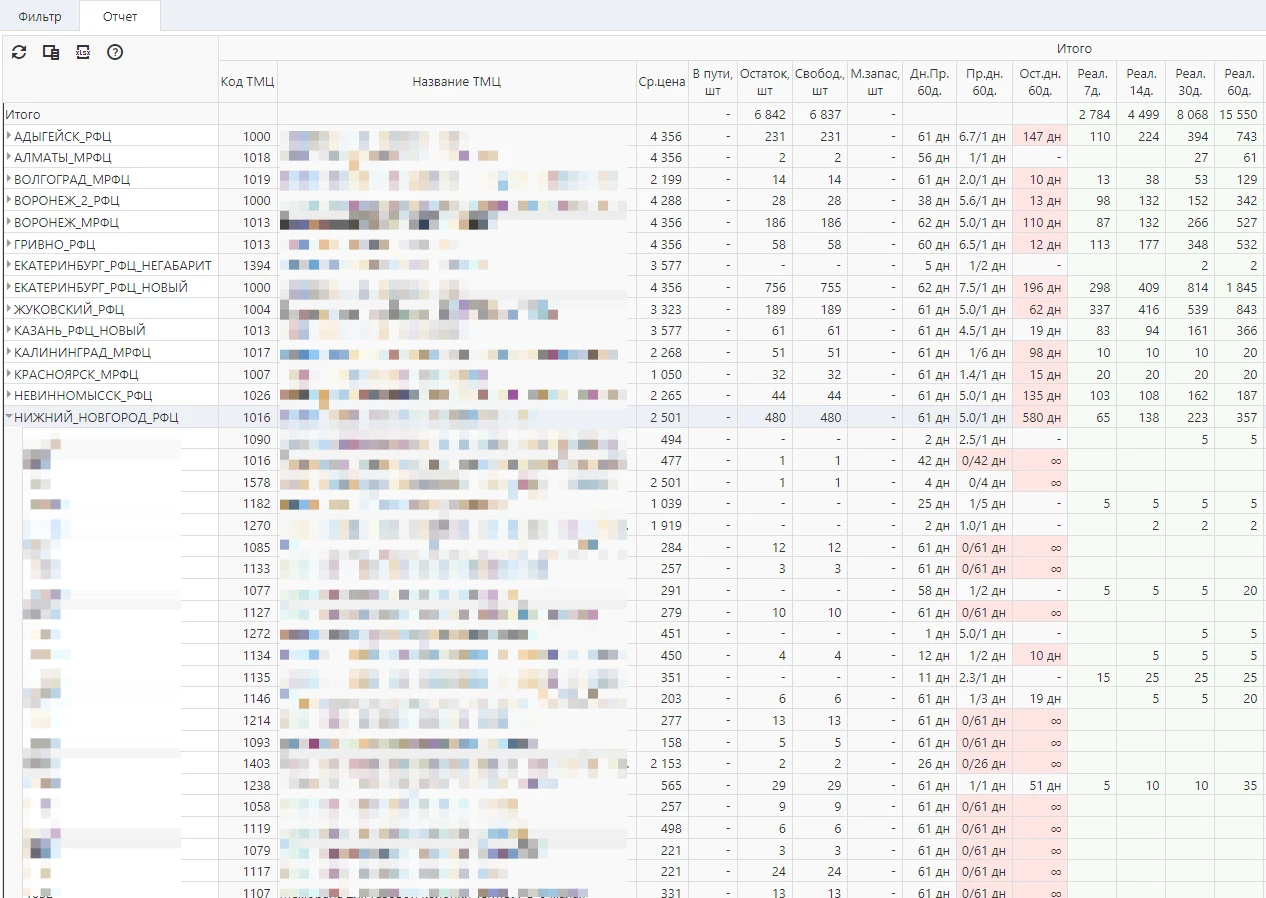Open help via question mark icon
The height and width of the screenshot is (898, 1266).
[x=115, y=52]
